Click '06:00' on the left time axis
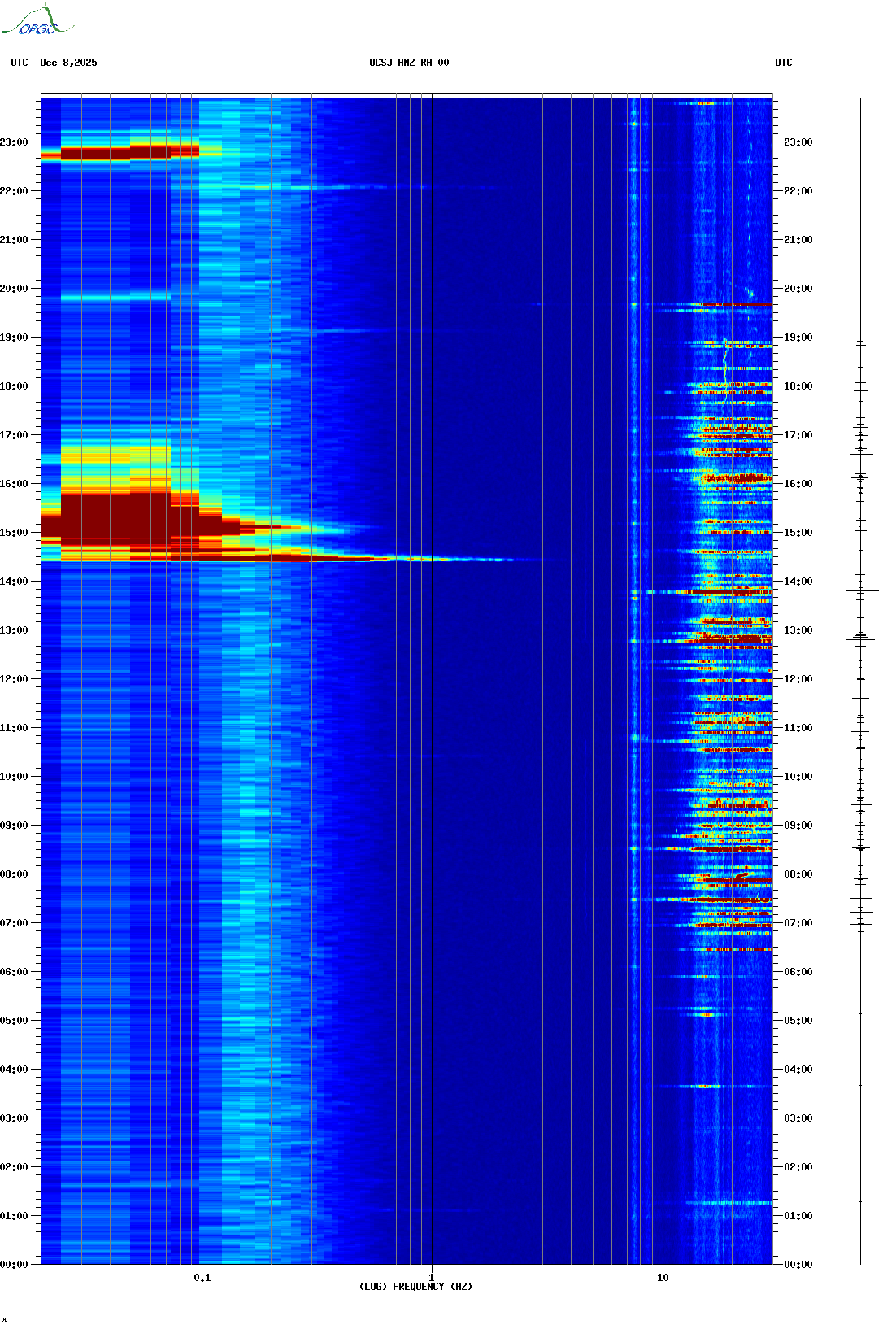Viewport: 896px width, 1329px height. [14, 972]
